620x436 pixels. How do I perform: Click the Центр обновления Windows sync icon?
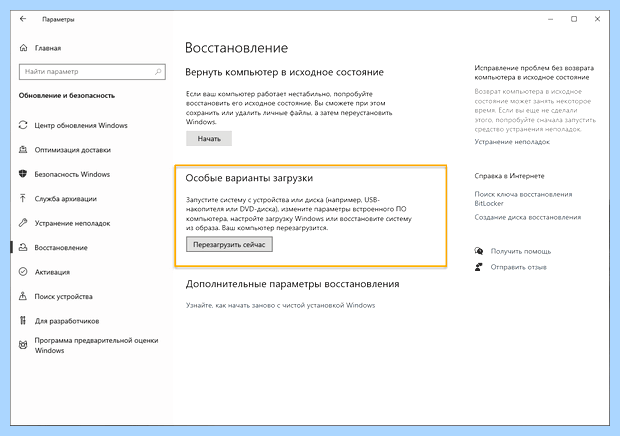pos(23,125)
